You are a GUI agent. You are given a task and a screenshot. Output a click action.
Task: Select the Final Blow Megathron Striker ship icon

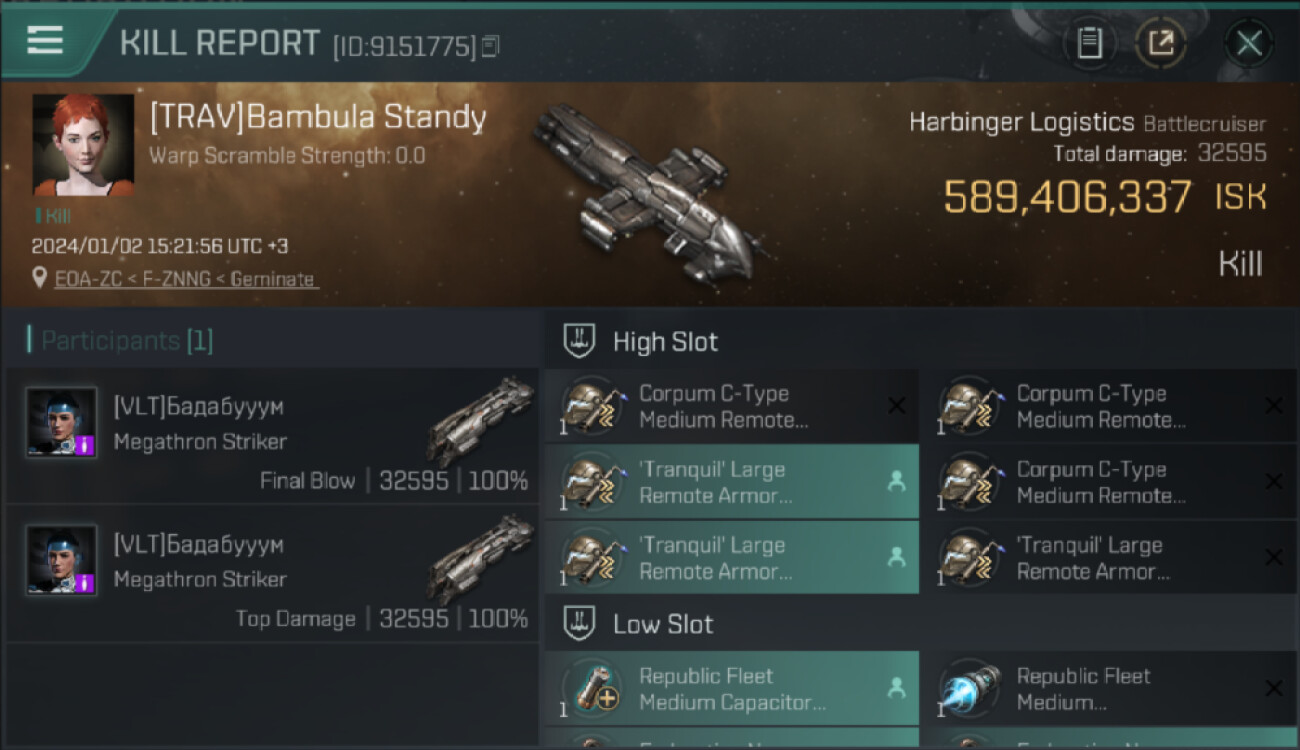coord(481,419)
